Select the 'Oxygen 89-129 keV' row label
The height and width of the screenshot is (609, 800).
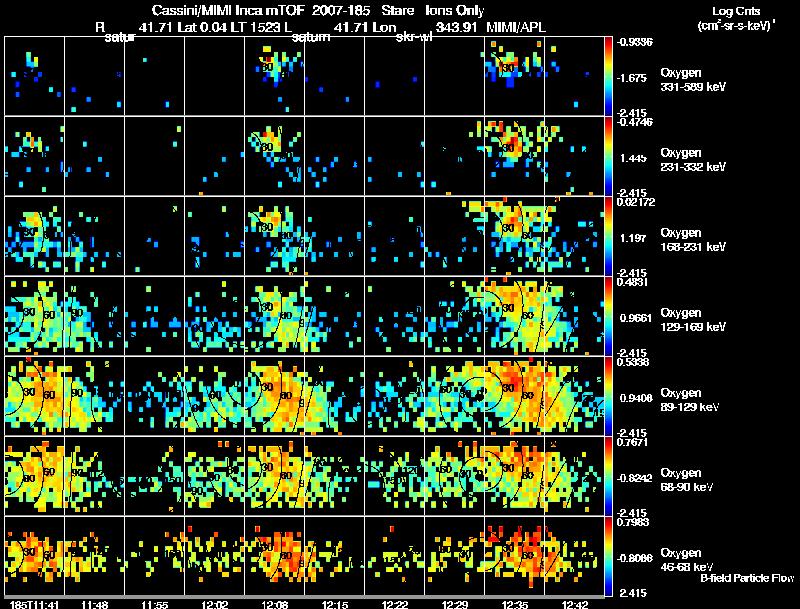click(x=690, y=400)
